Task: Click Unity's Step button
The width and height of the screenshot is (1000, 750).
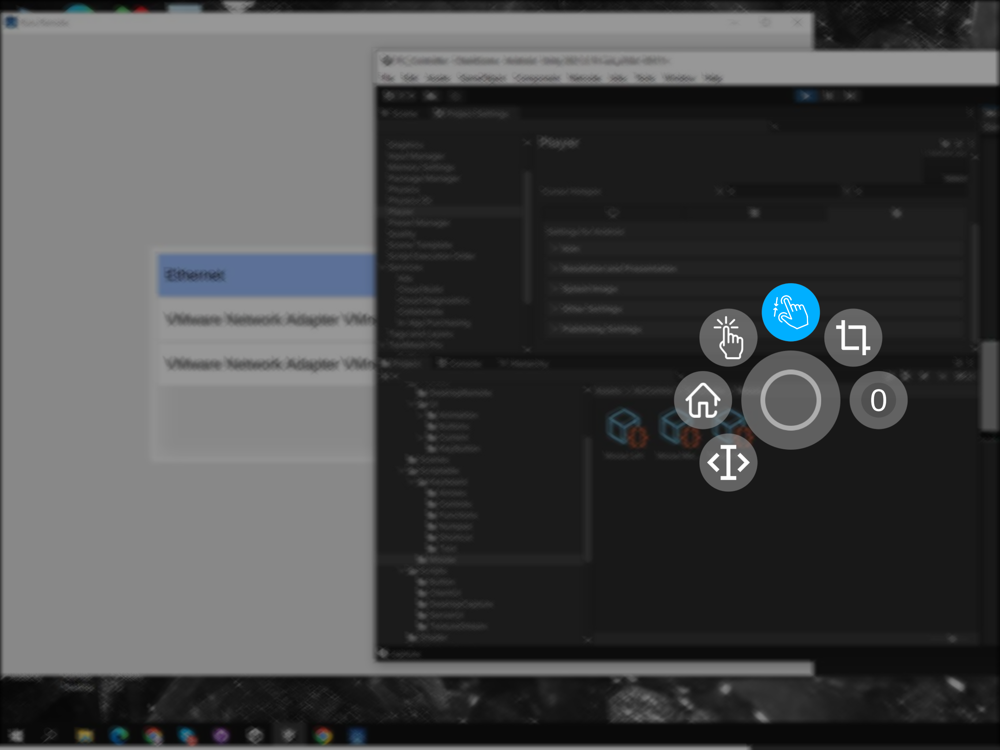Action: (x=850, y=96)
